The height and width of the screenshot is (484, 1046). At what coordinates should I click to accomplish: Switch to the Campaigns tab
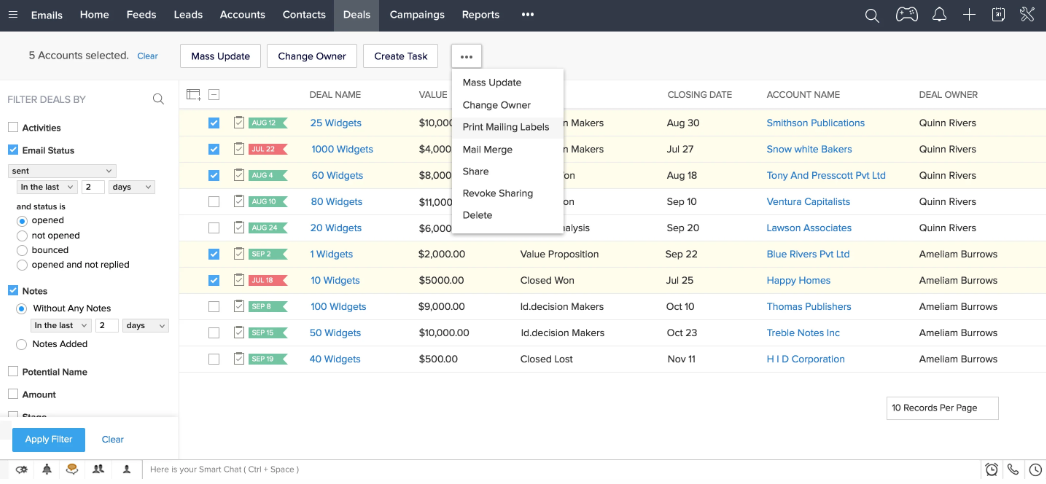[417, 15]
